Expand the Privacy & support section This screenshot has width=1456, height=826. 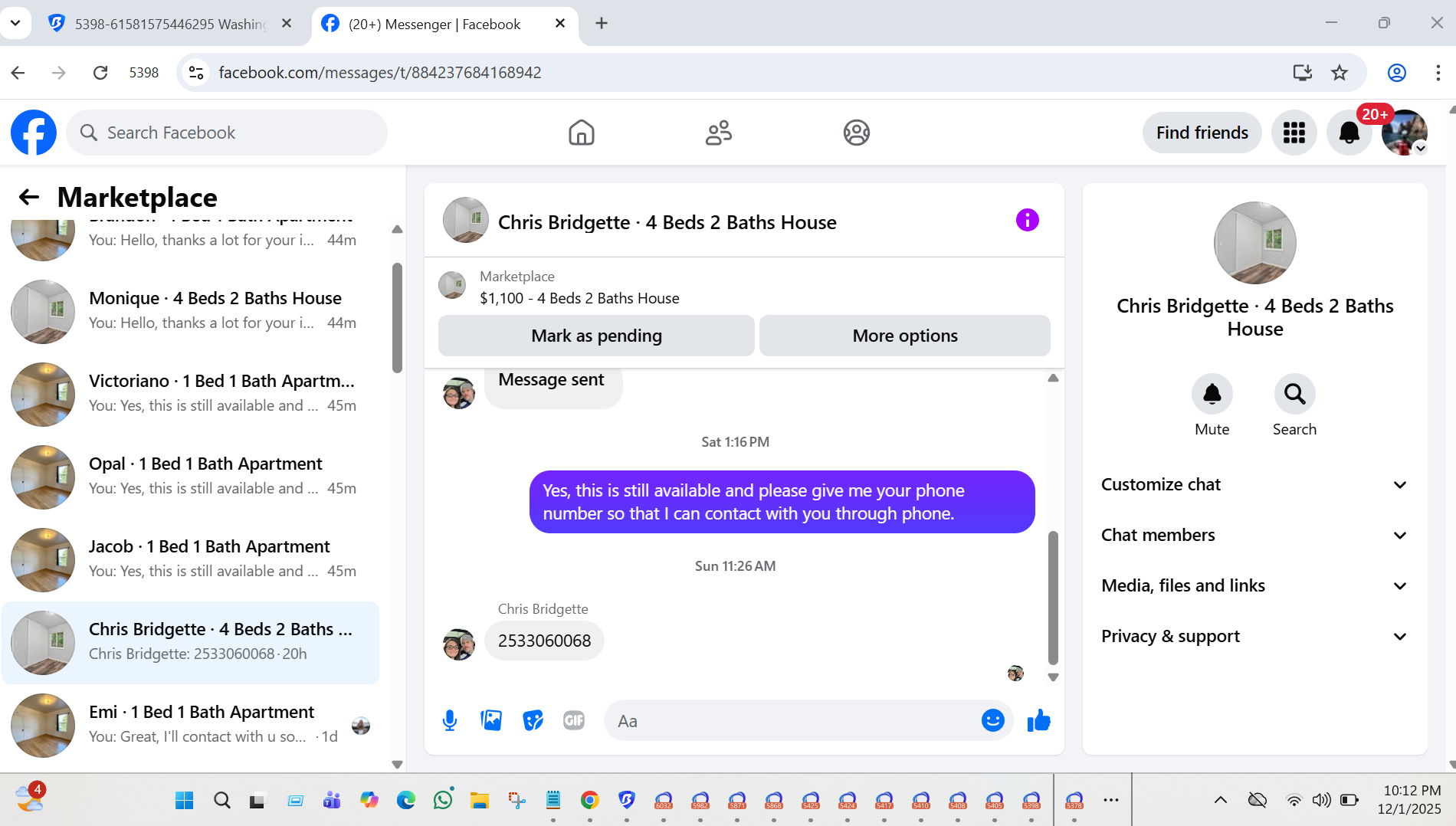click(1255, 636)
